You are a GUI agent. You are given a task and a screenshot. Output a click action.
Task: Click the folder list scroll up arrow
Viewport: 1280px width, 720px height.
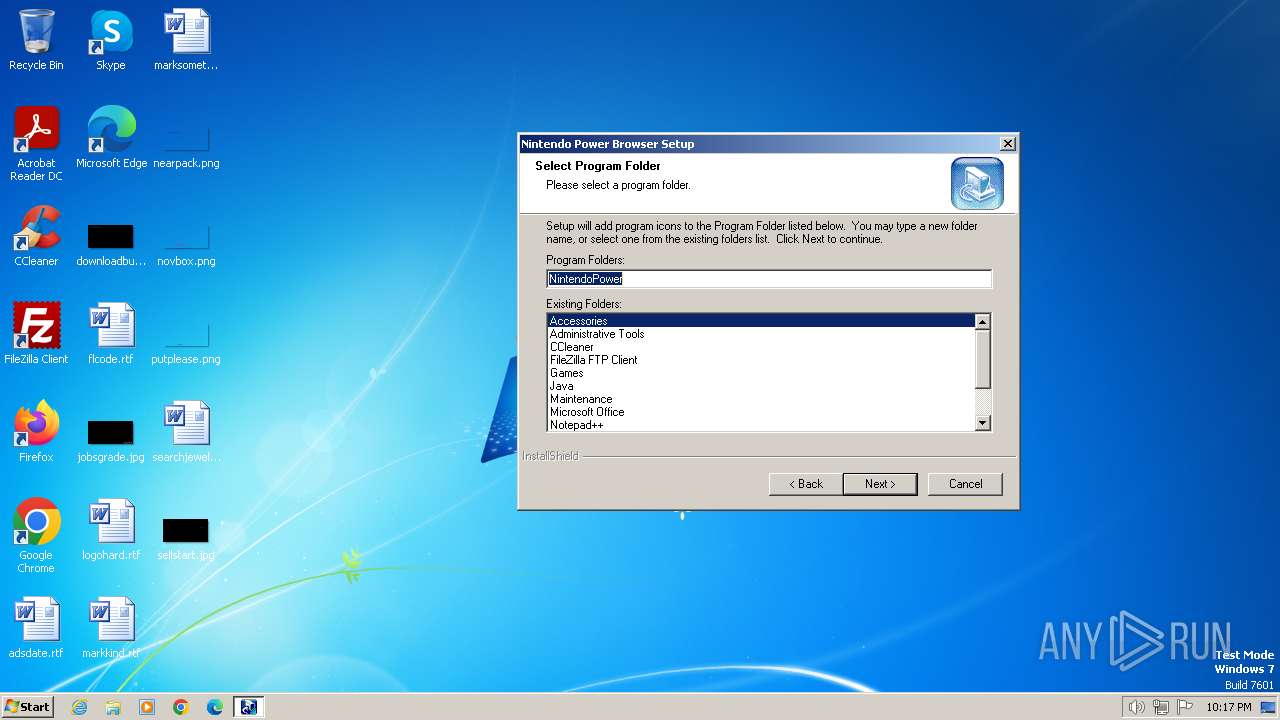pyautogui.click(x=983, y=322)
